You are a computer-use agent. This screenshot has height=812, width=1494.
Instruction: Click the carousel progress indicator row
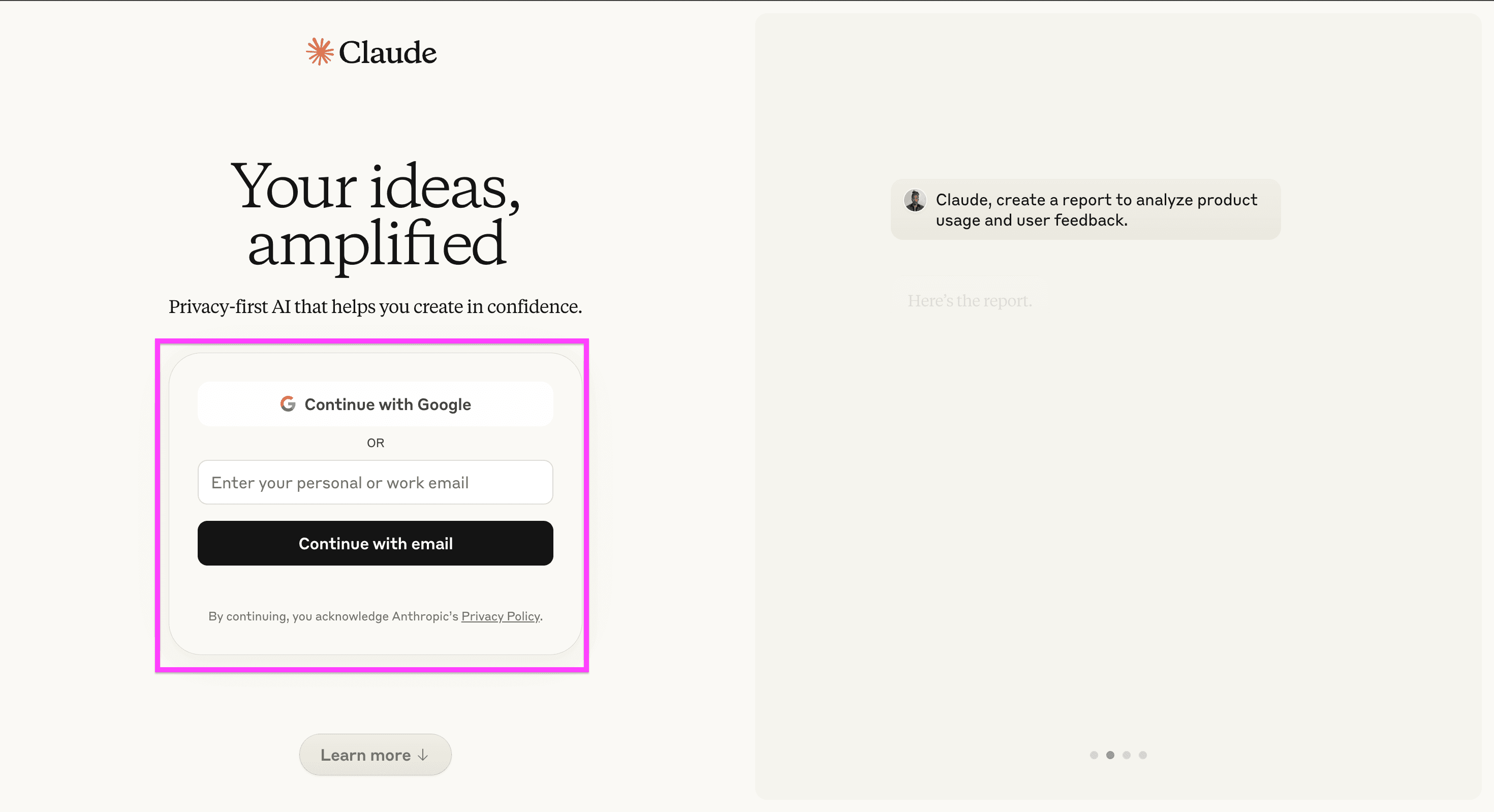(x=1118, y=755)
